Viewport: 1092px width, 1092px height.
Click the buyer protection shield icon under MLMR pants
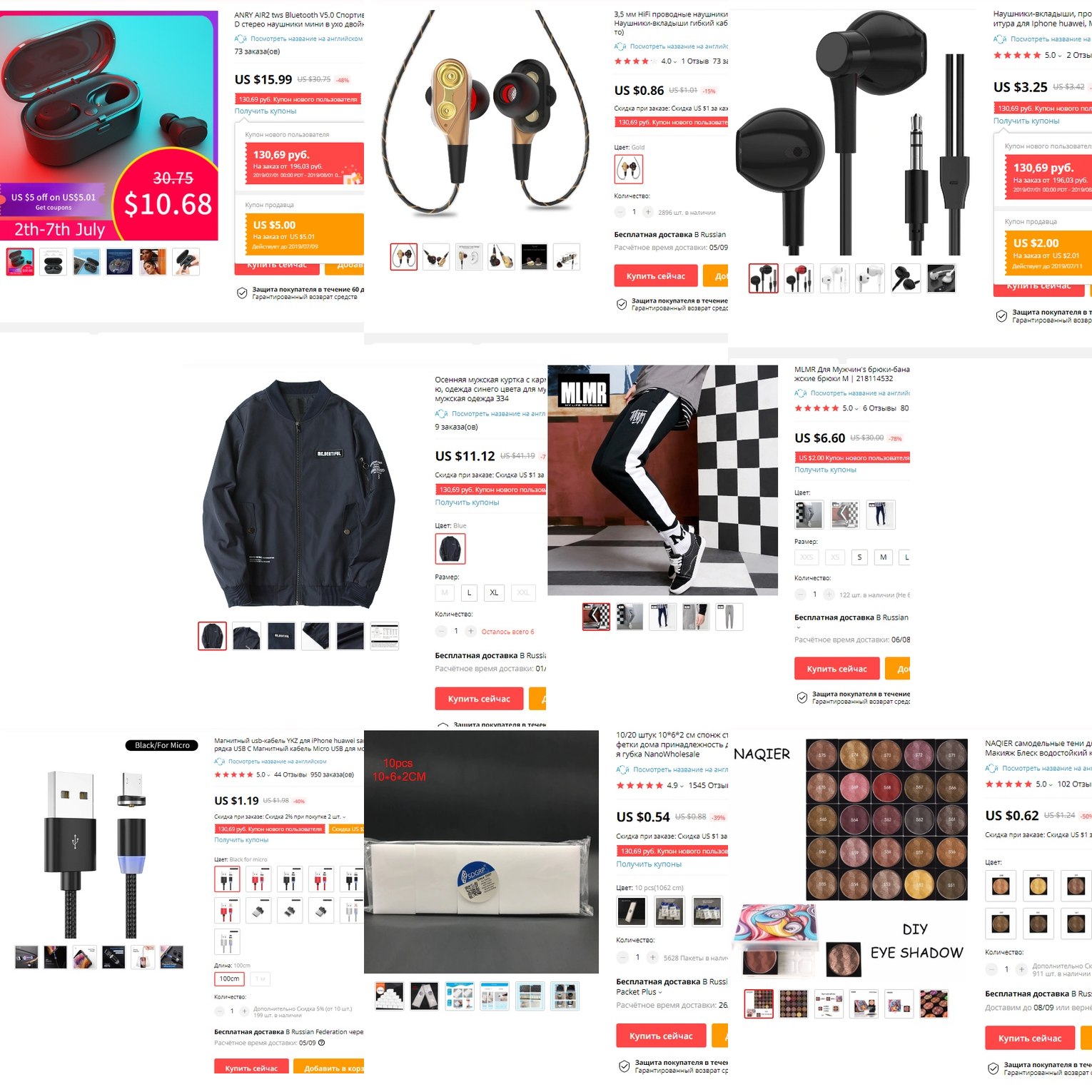pyautogui.click(x=802, y=697)
